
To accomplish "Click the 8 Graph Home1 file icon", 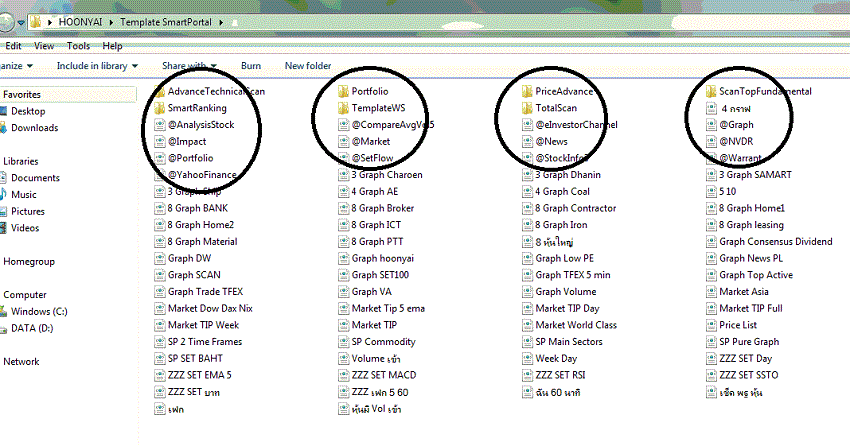I will (711, 208).
